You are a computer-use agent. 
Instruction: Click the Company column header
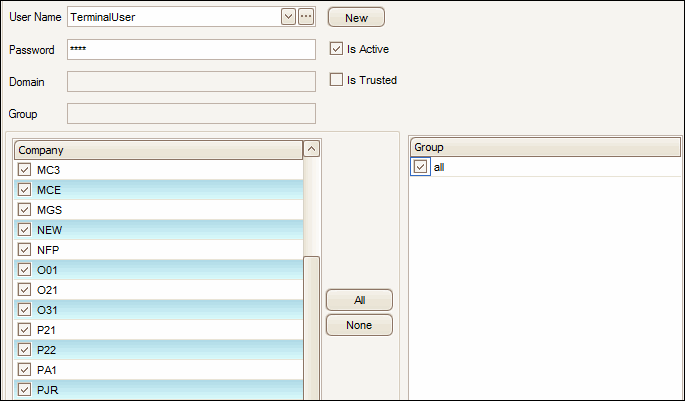(158, 149)
